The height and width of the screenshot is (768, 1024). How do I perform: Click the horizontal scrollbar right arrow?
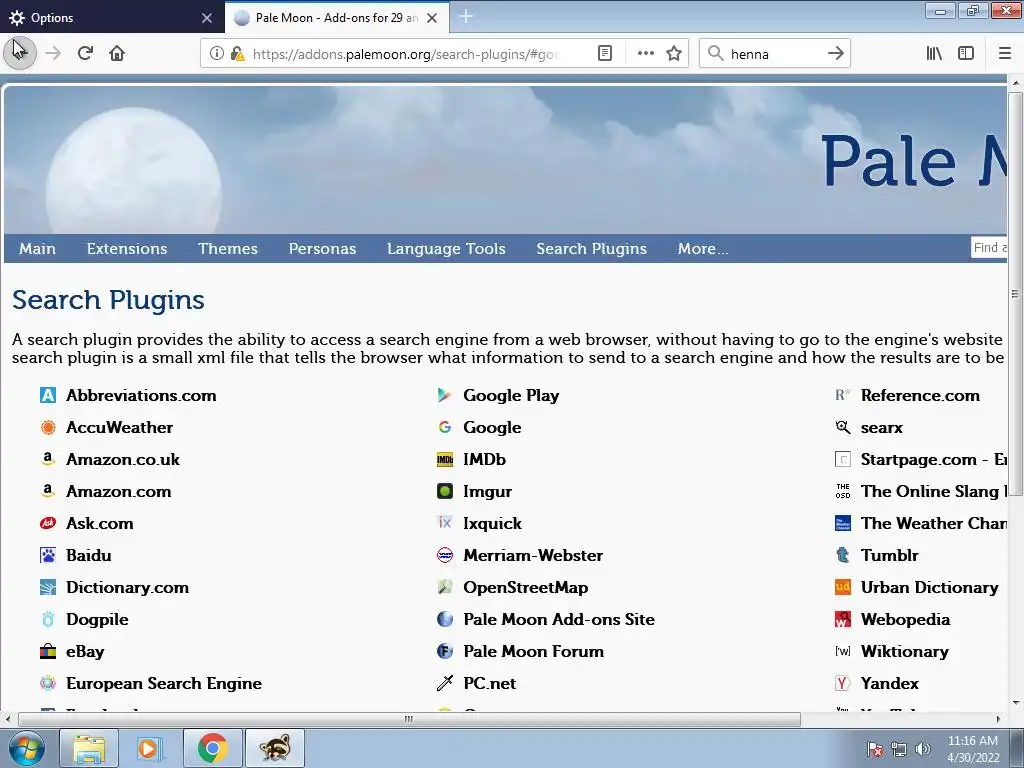click(998, 719)
